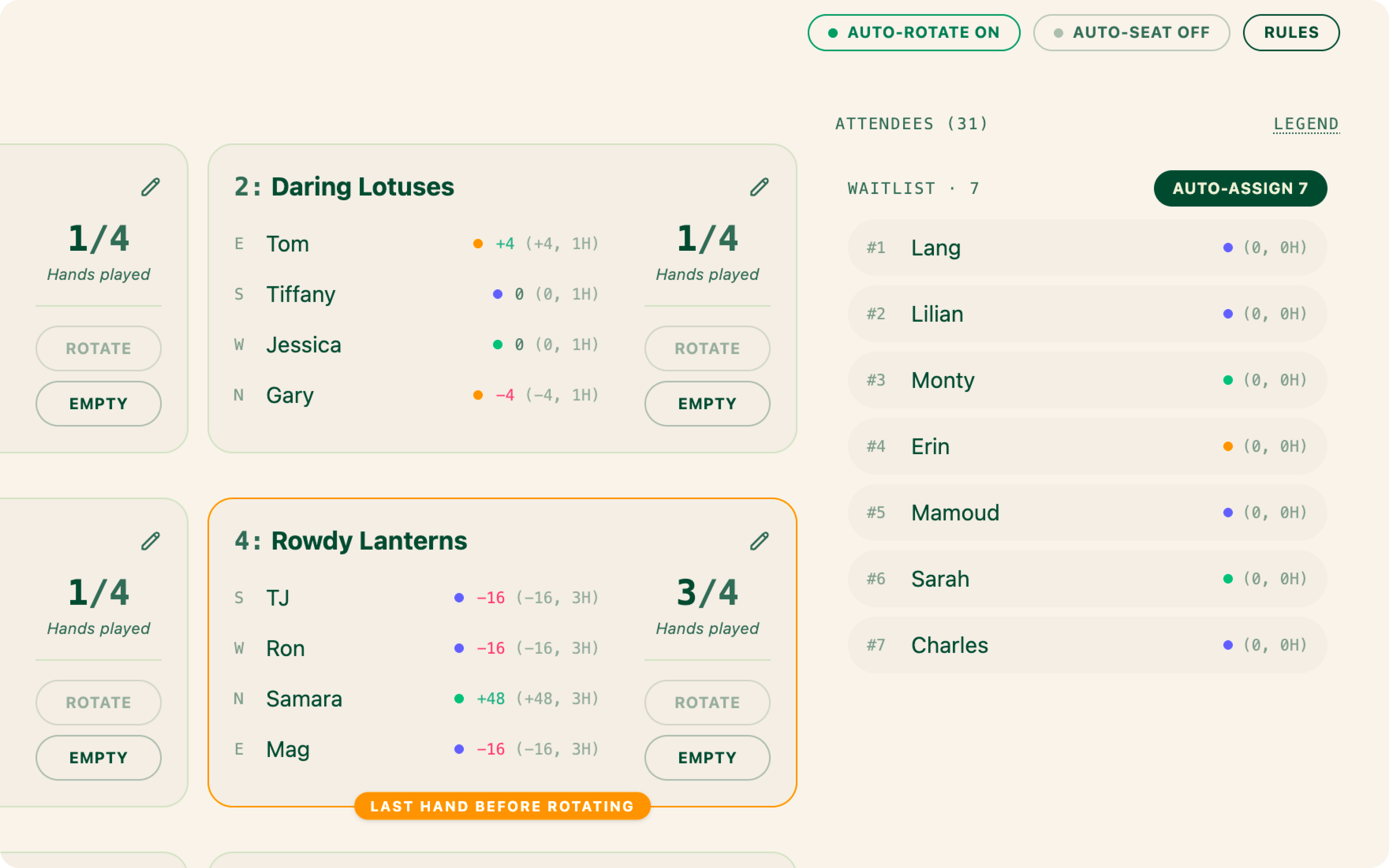Enable the AUTO-SEAT OFF toggle
Image resolution: width=1389 pixels, height=868 pixels.
tap(1131, 33)
